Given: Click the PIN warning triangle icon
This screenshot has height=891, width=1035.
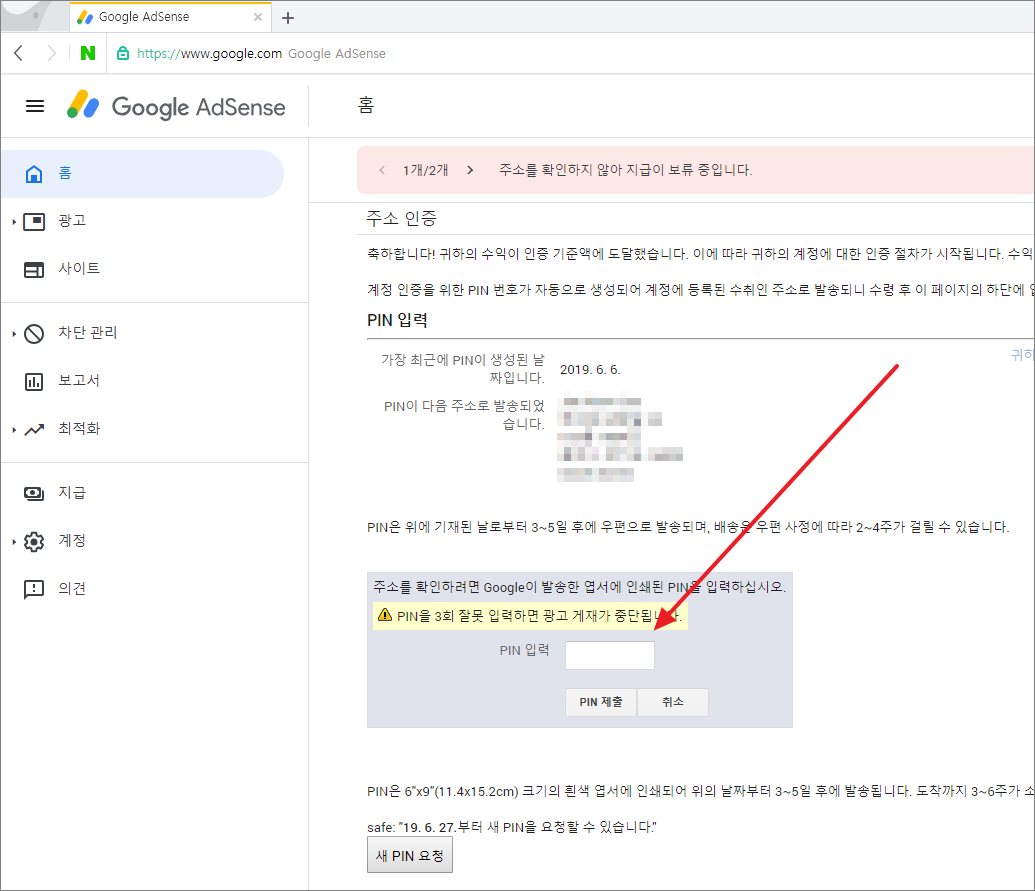Looking at the screenshot, I should [385, 615].
